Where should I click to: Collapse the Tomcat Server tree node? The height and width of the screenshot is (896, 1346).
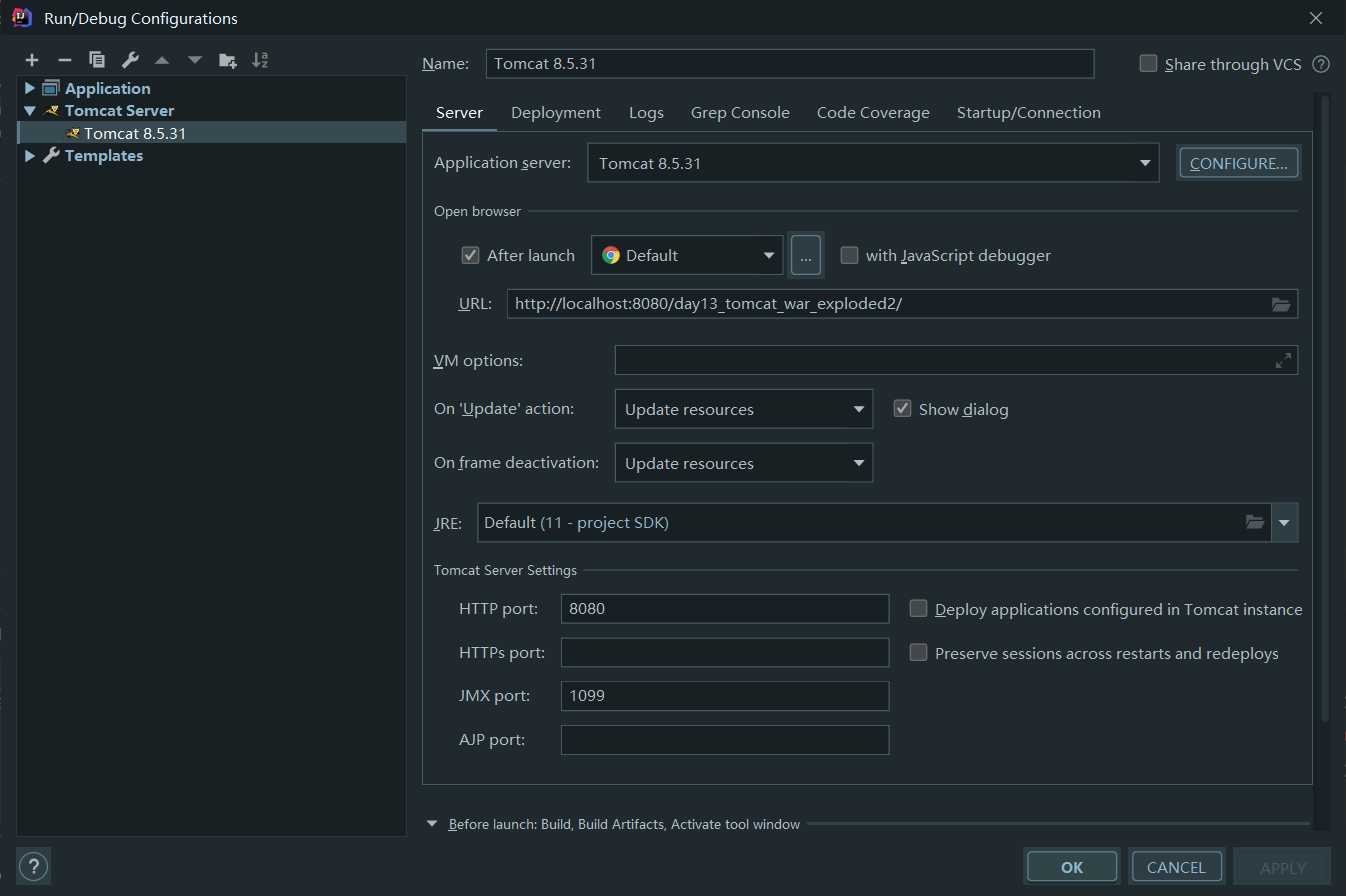[x=30, y=111]
